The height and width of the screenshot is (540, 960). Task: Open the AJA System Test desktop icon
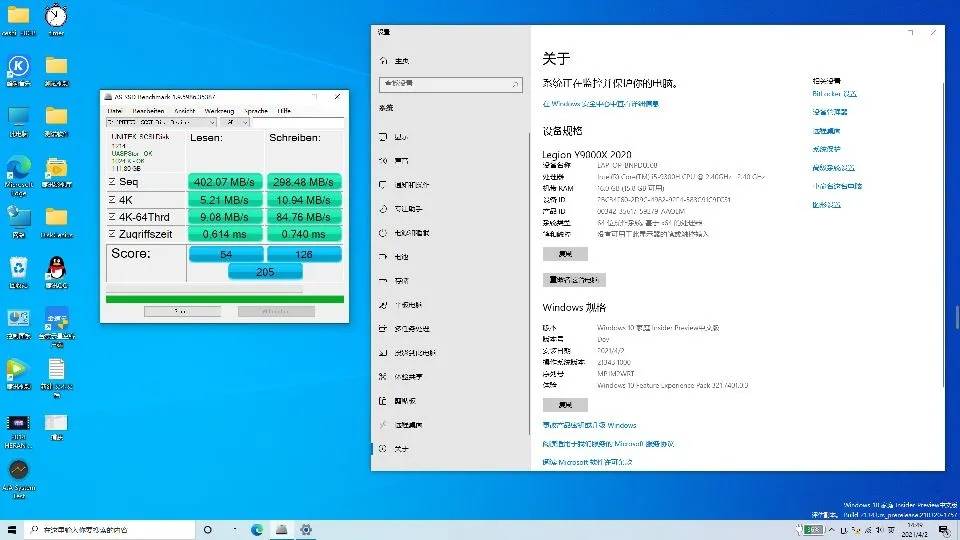pos(18,479)
